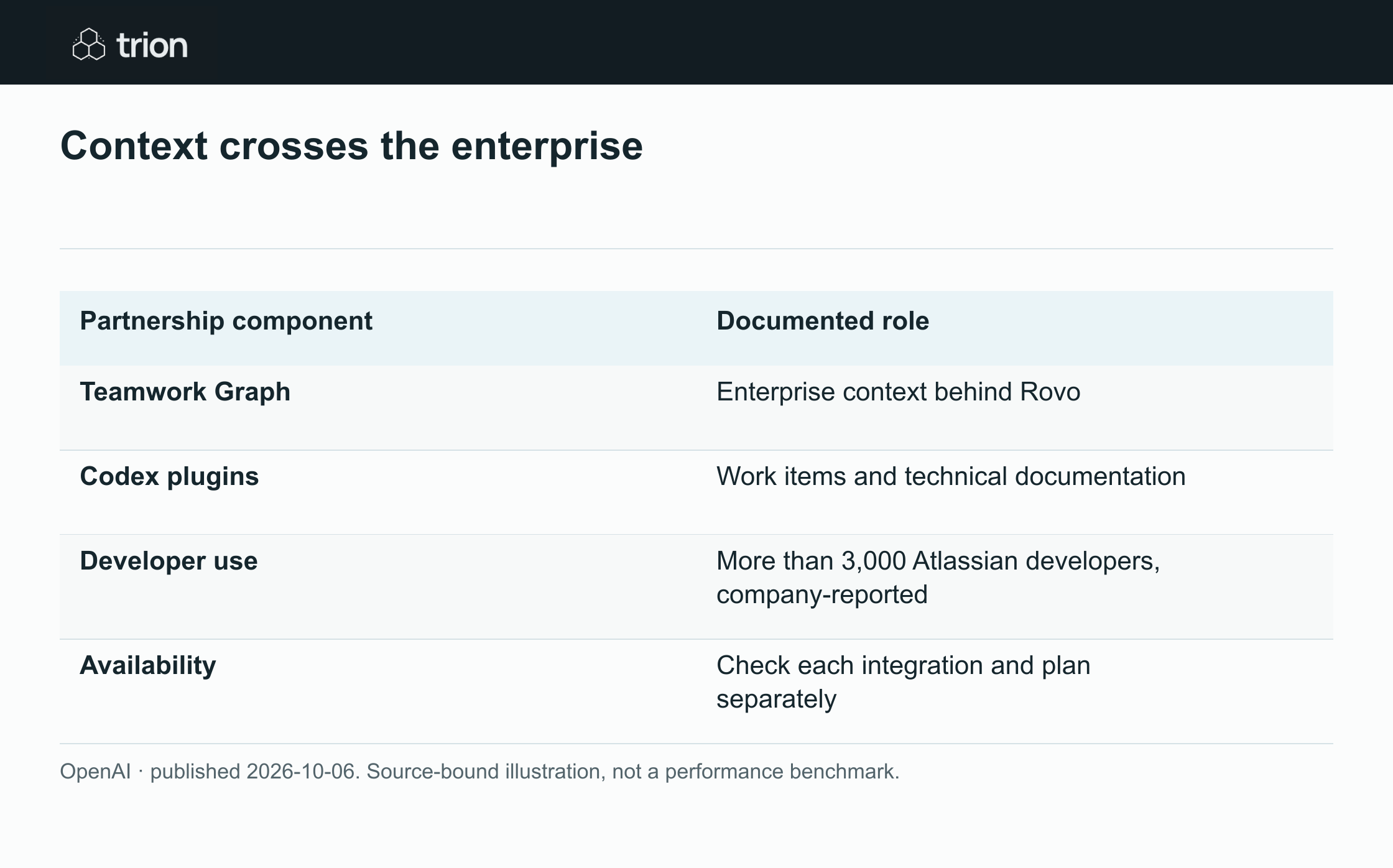This screenshot has height=868, width=1393.
Task: Click the text Enterprise context behind Rovo
Action: point(899,392)
